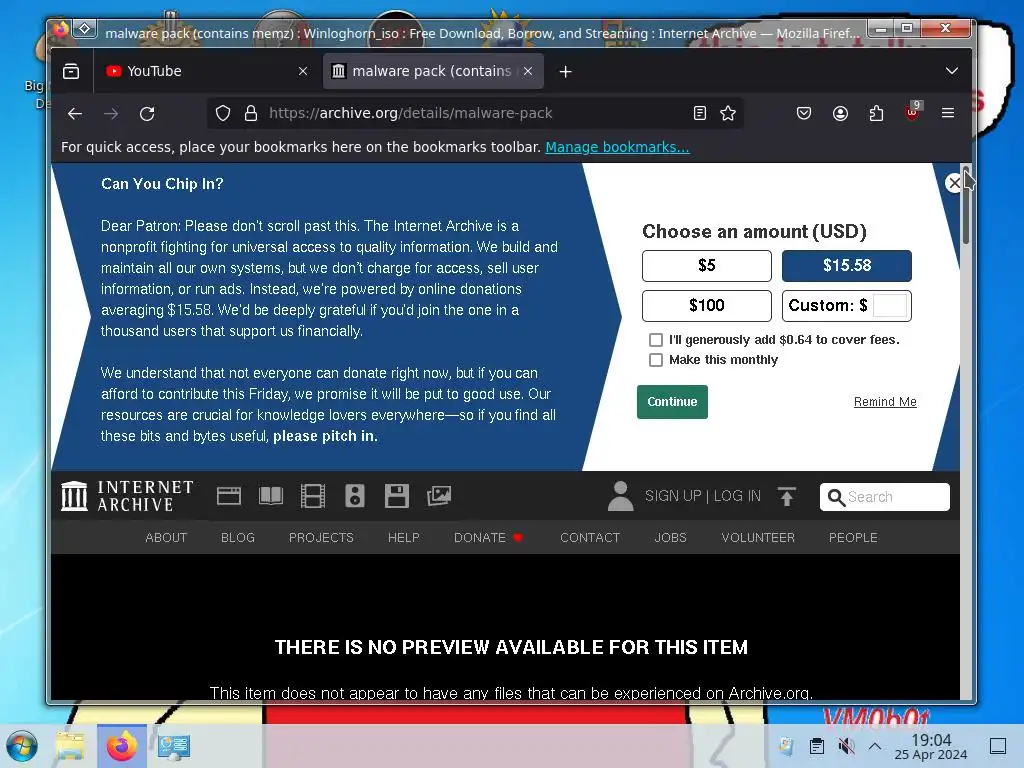Open the Texts book icon
Viewport: 1024px width, 768px height.
pos(270,496)
